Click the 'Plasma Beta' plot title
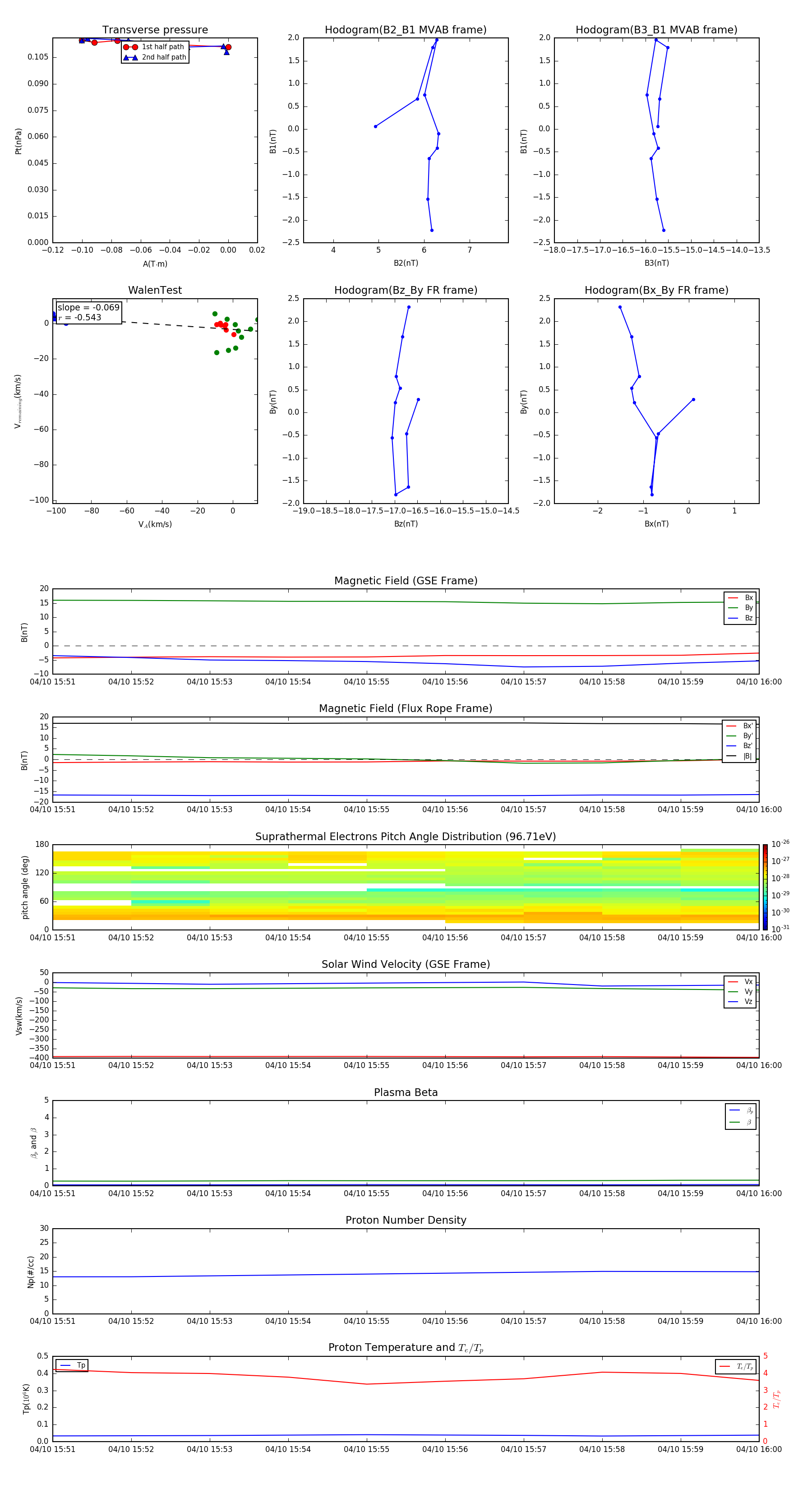Image resolution: width=812 pixels, height=1489 pixels. (406, 1092)
